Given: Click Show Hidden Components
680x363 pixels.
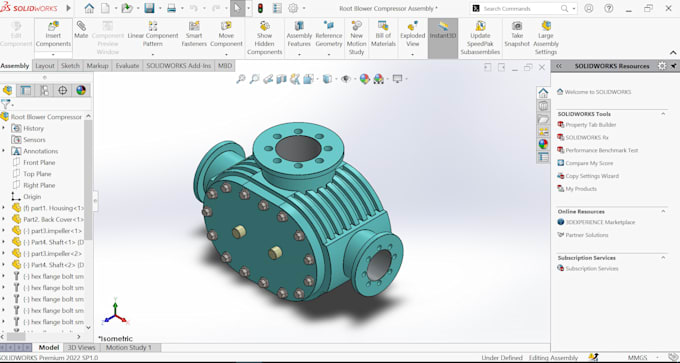Looking at the screenshot, I should [265, 38].
